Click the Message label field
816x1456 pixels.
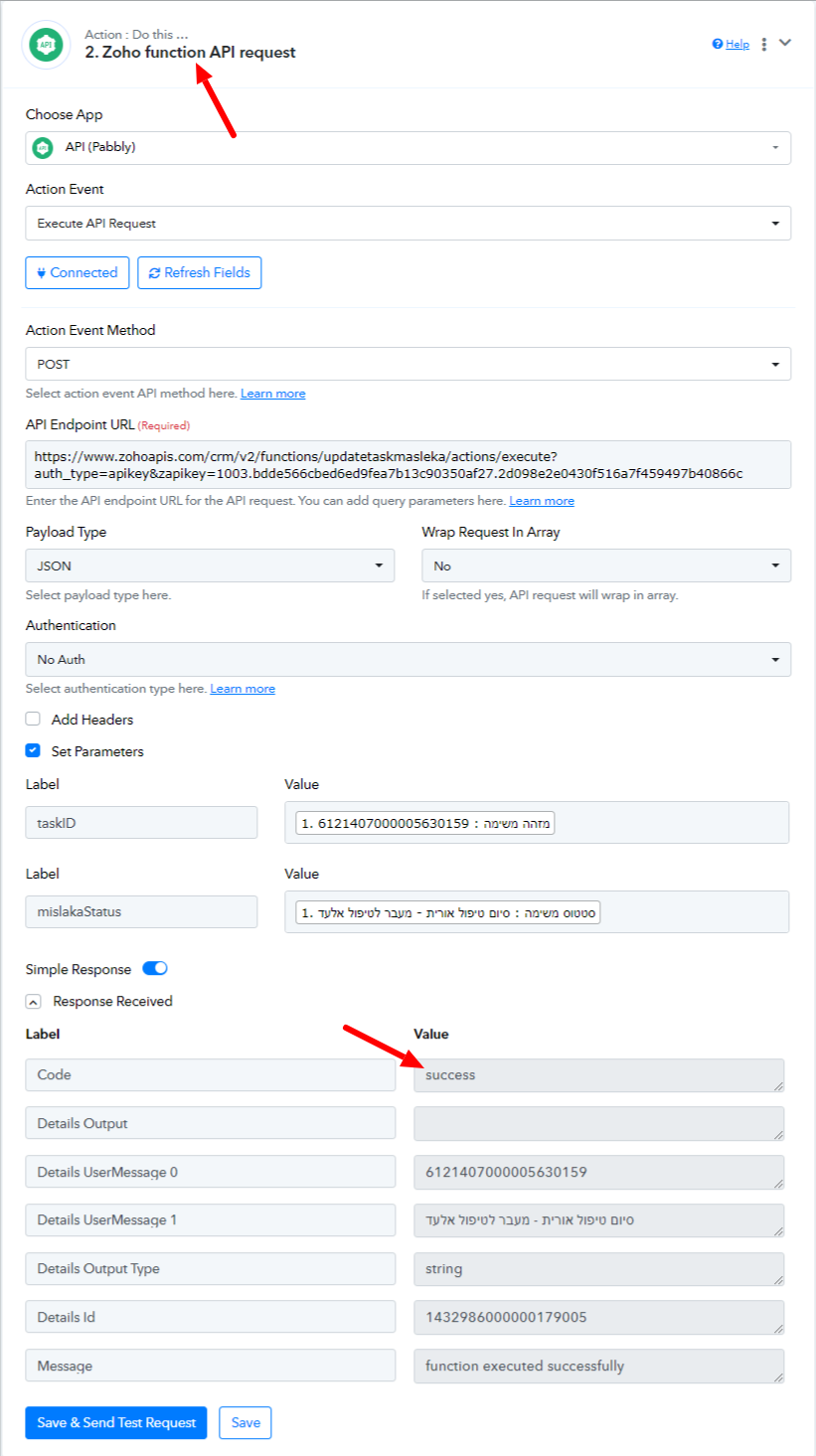[x=211, y=1366]
